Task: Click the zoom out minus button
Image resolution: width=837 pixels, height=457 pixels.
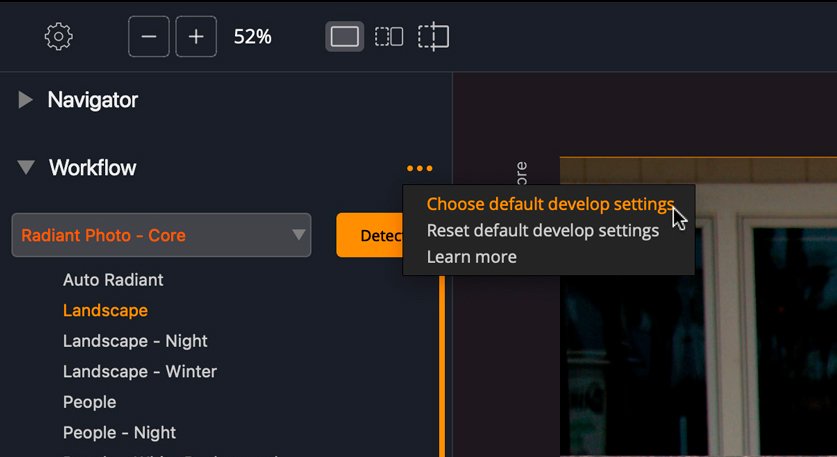Action: click(149, 37)
